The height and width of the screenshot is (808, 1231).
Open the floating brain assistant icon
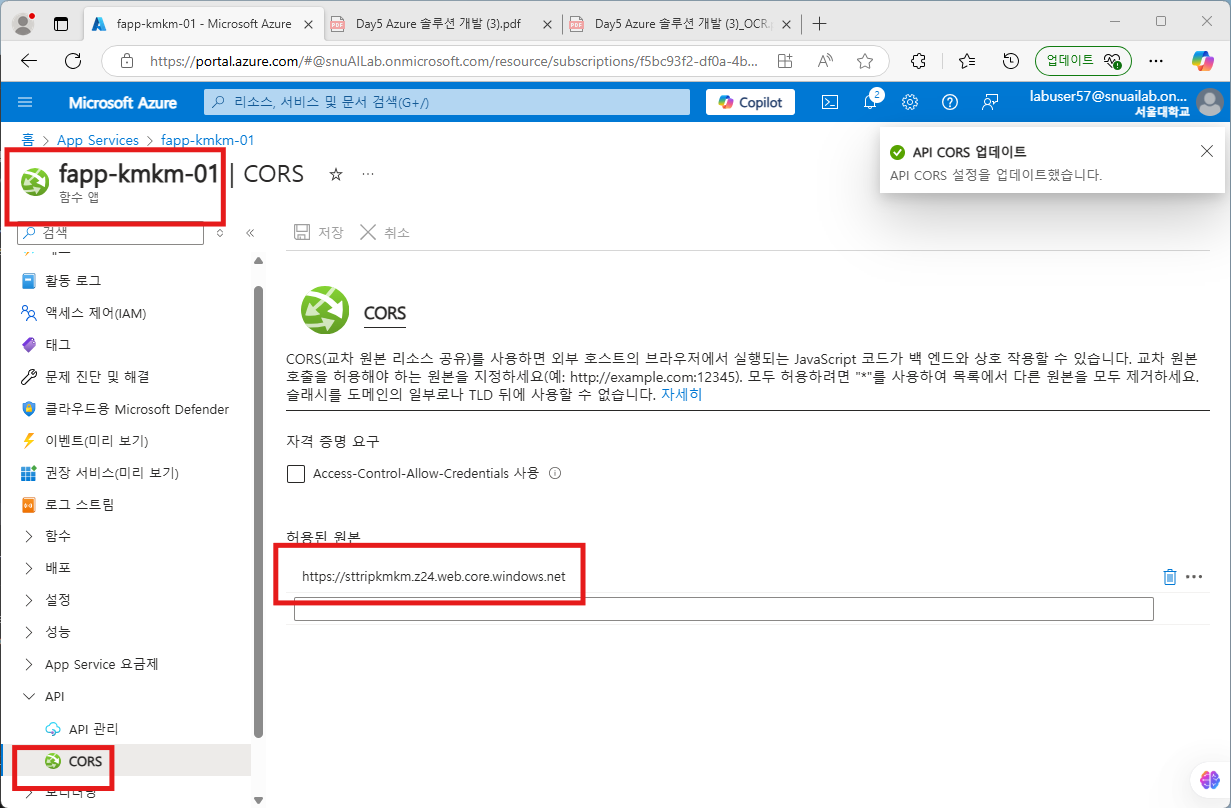pyautogui.click(x=1208, y=781)
